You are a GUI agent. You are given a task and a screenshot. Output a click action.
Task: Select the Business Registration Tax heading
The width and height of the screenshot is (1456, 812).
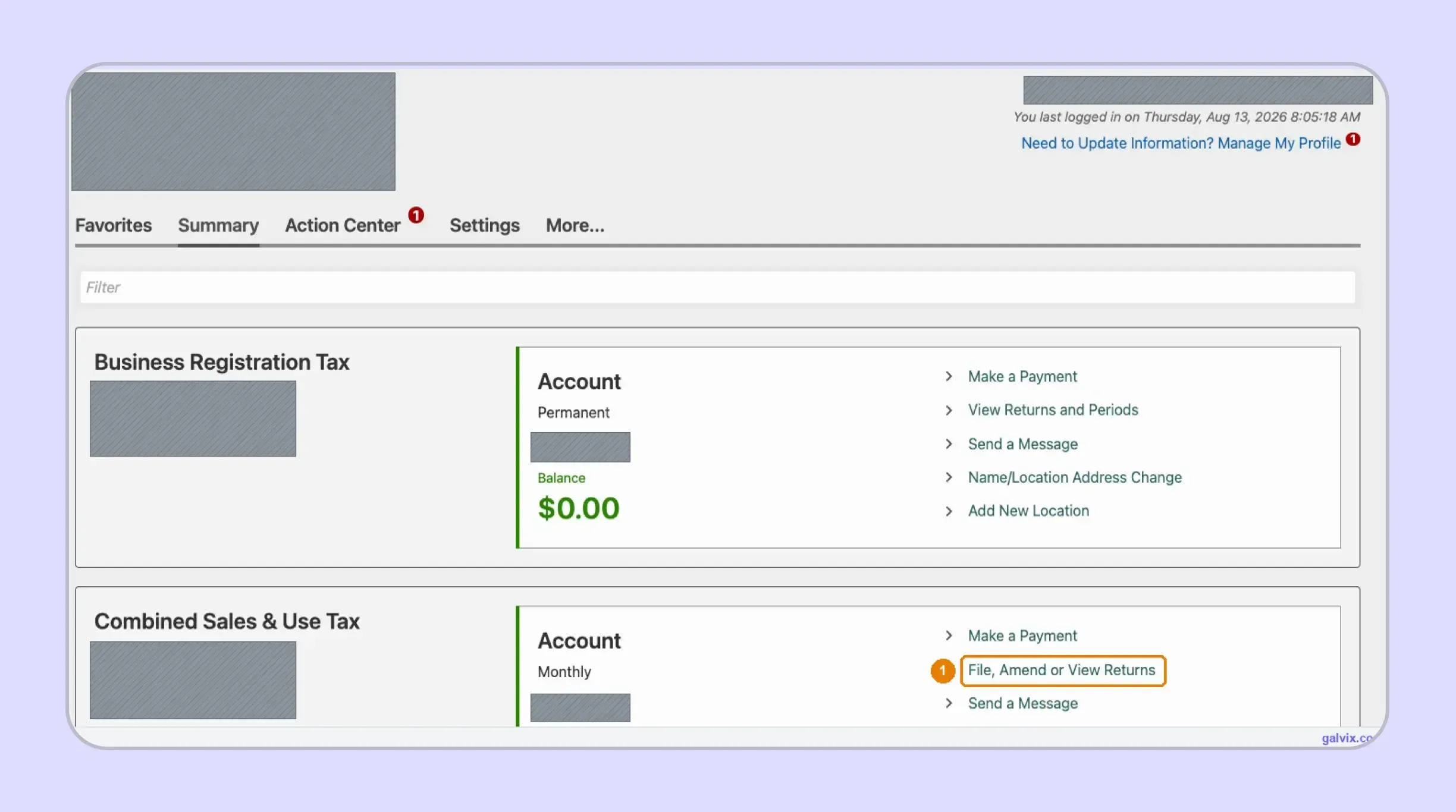click(222, 362)
